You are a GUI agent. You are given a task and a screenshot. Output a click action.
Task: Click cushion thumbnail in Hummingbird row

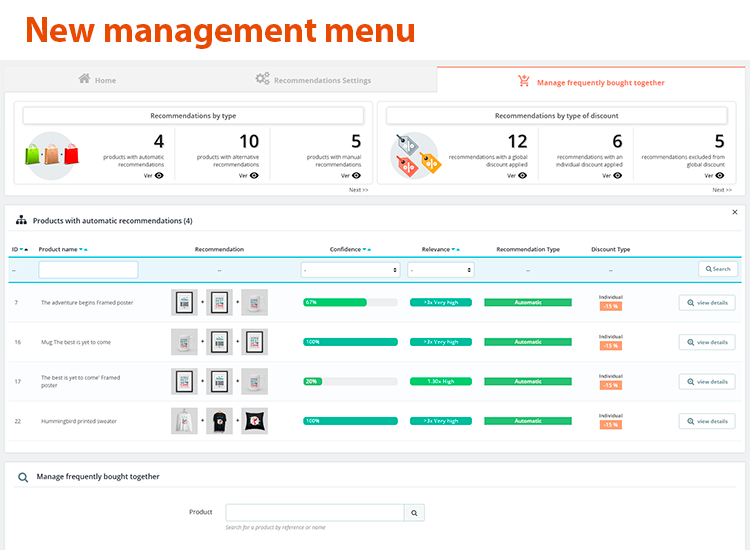(254, 421)
